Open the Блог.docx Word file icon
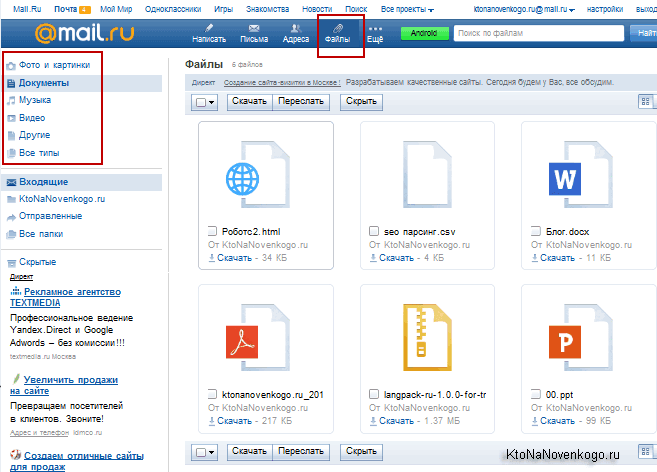The height and width of the screenshot is (472, 657). pos(581,174)
